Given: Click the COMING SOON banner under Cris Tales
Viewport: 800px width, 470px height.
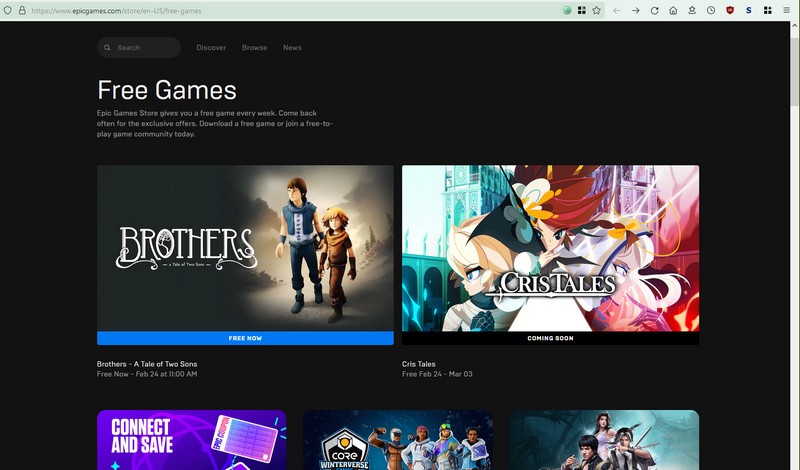Looking at the screenshot, I should (x=550, y=338).
